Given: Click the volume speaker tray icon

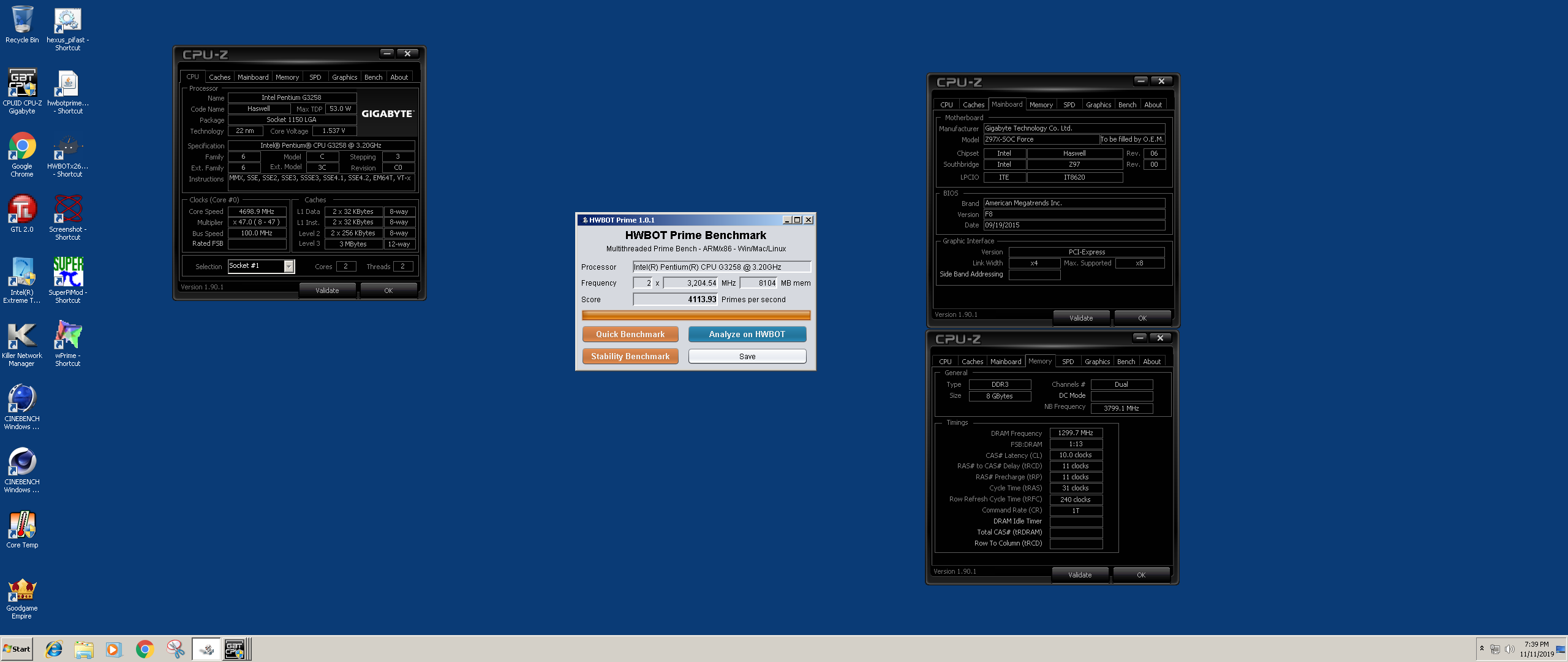Looking at the screenshot, I should click(1509, 649).
